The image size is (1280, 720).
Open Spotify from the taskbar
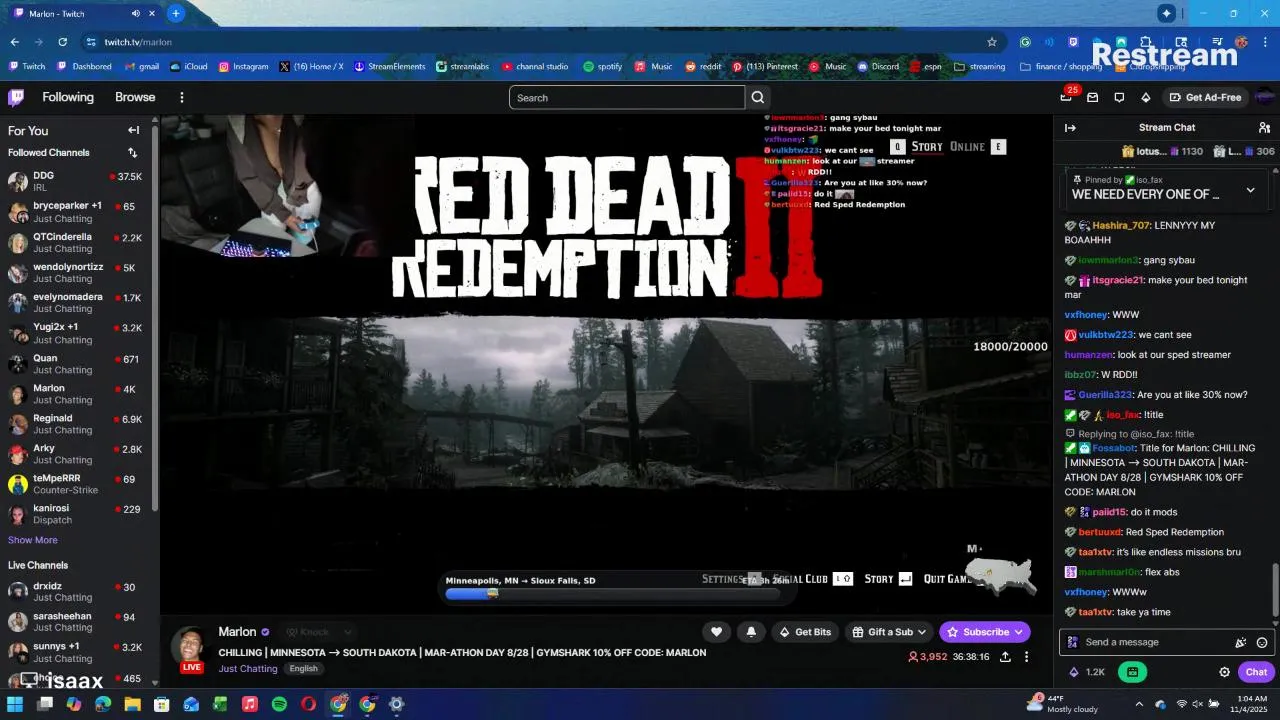tap(279, 704)
